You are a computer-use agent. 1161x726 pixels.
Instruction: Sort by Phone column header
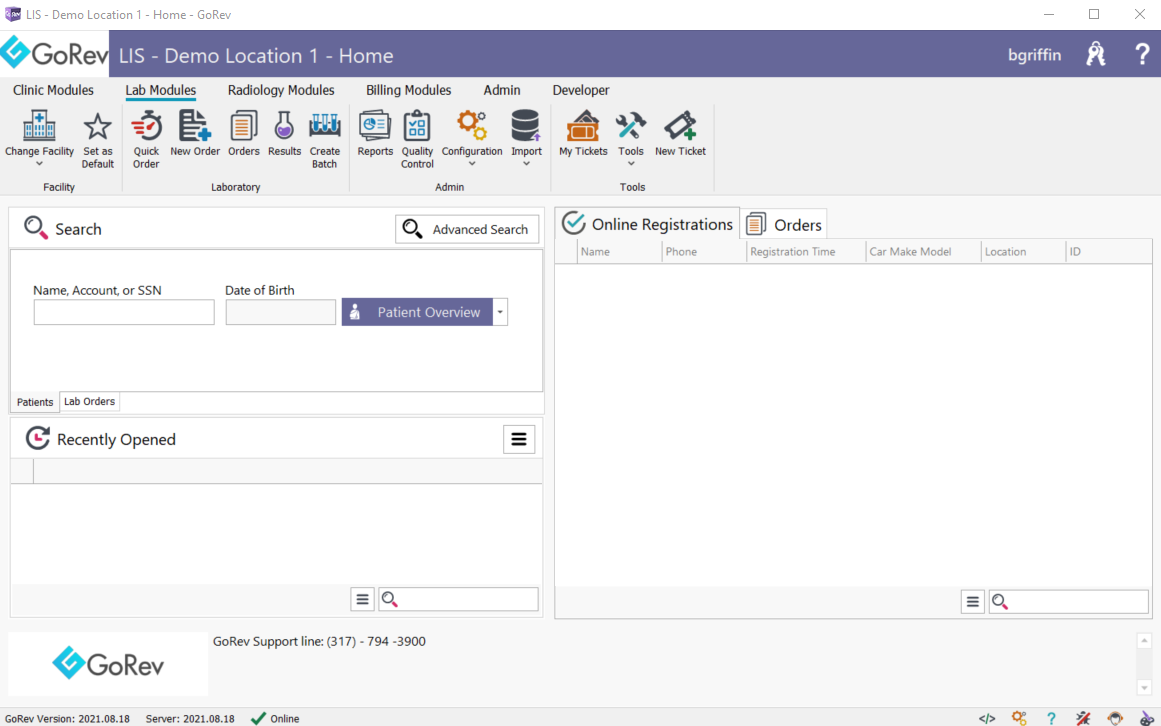(x=704, y=252)
